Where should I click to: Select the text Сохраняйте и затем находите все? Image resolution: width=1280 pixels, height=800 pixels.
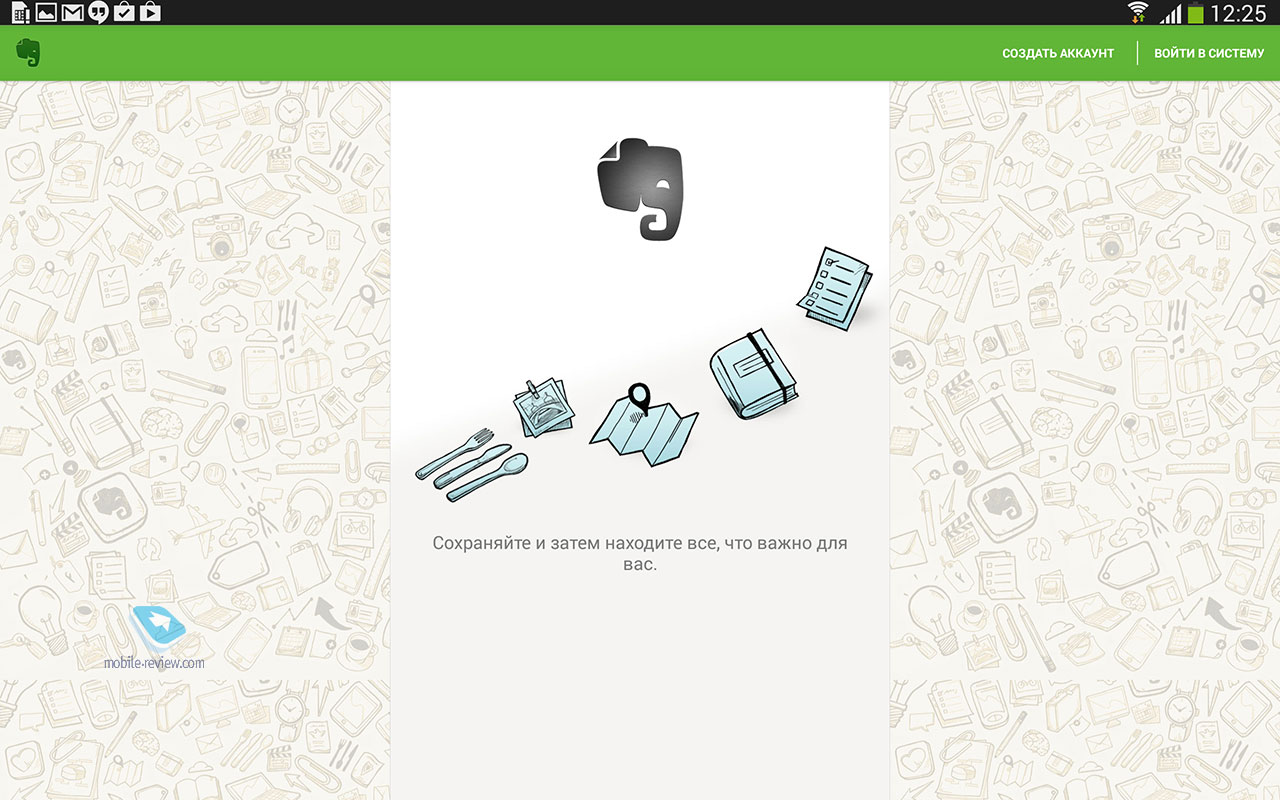point(574,544)
